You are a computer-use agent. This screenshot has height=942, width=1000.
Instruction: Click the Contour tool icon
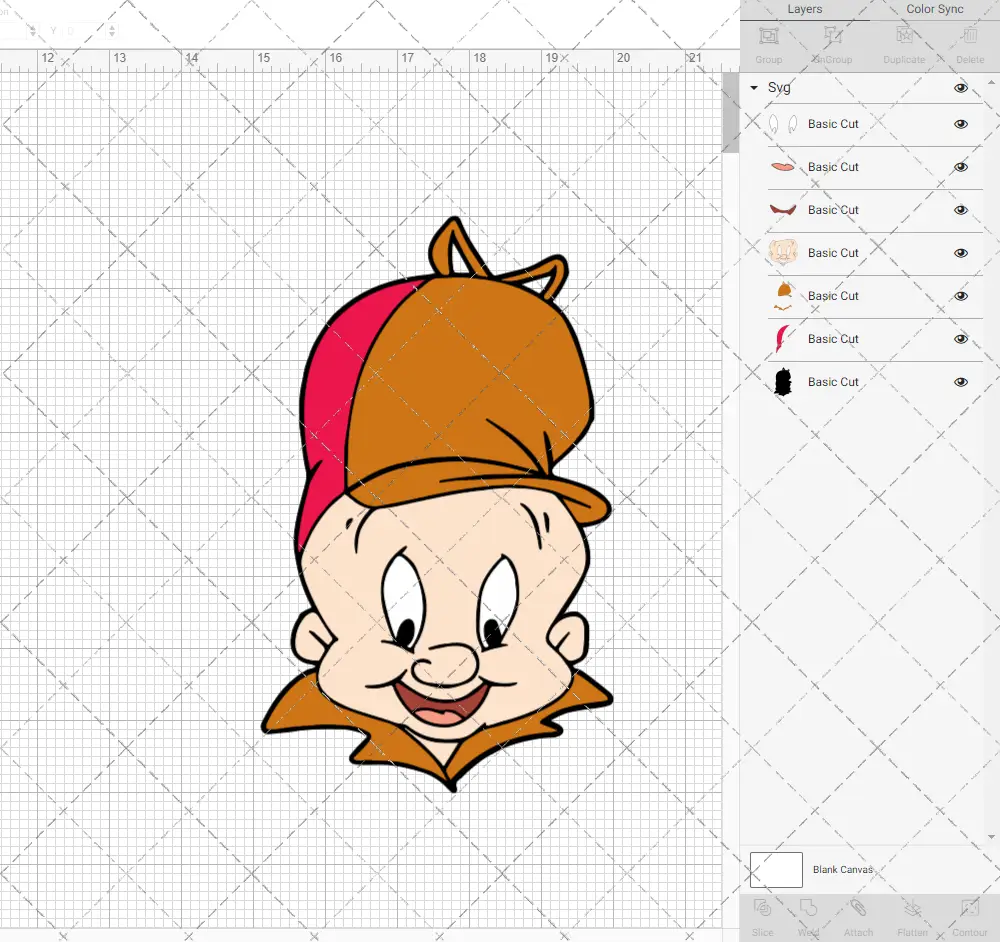coord(969,908)
